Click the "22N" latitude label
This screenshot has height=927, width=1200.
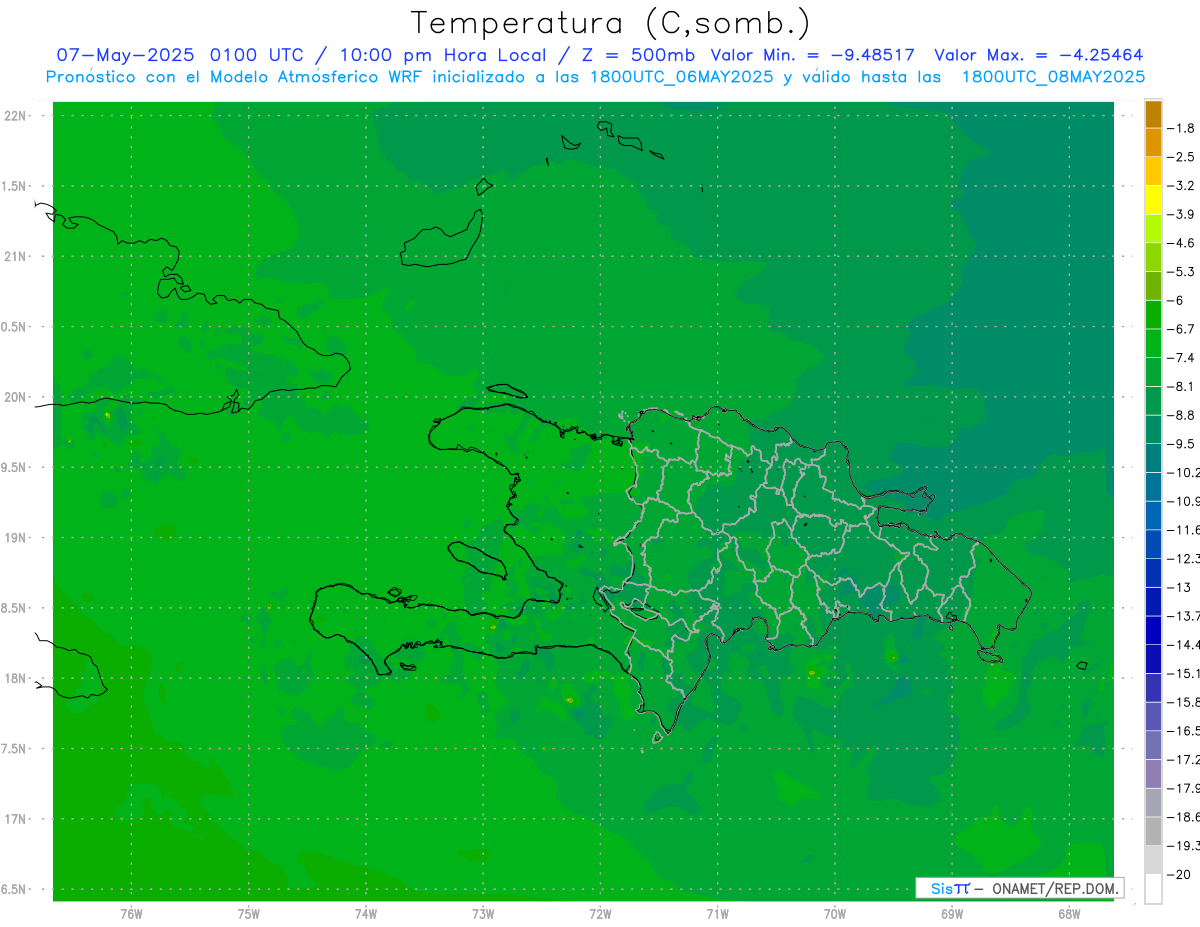pyautogui.click(x=15, y=116)
